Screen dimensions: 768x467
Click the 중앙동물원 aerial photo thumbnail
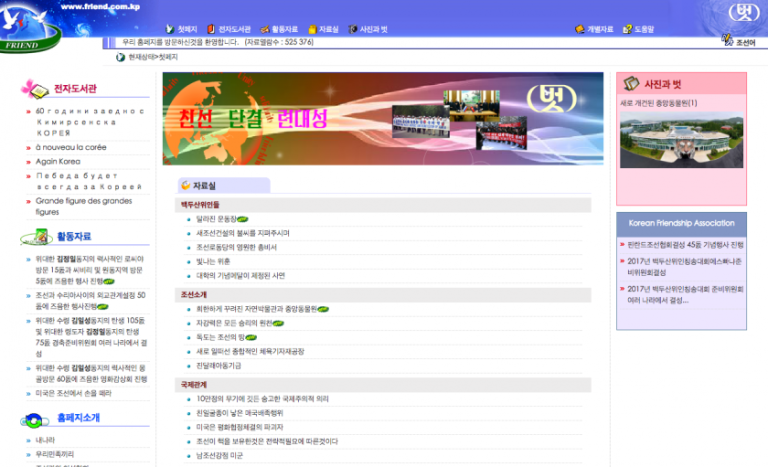(x=681, y=140)
